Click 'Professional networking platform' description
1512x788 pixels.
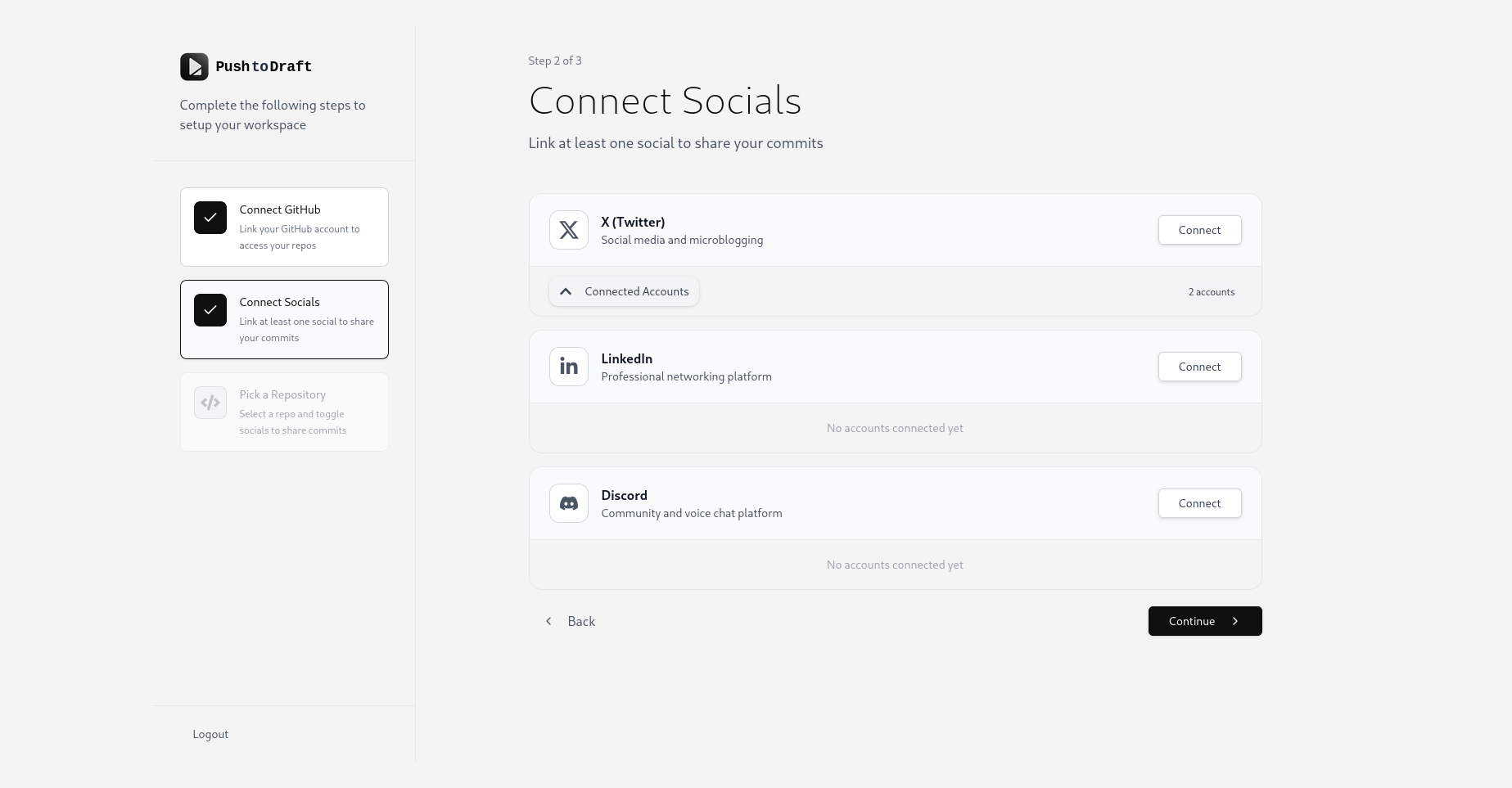click(686, 376)
